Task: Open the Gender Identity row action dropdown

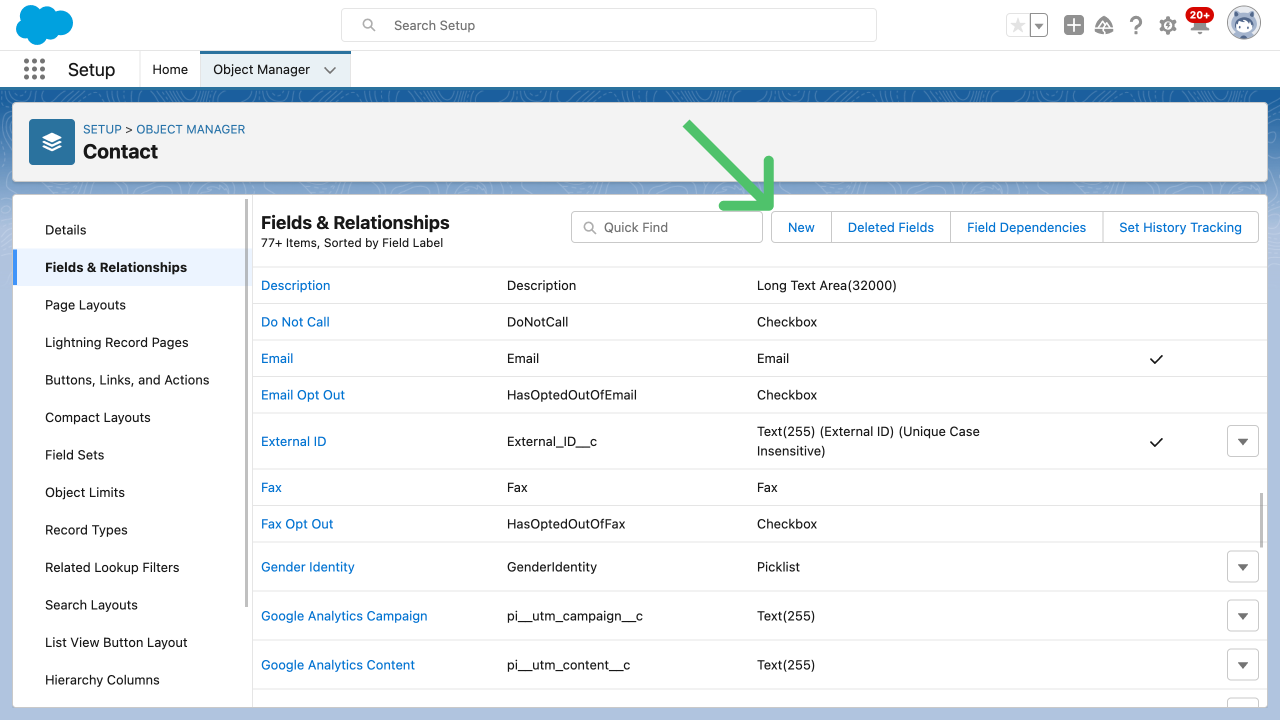Action: click(1242, 567)
